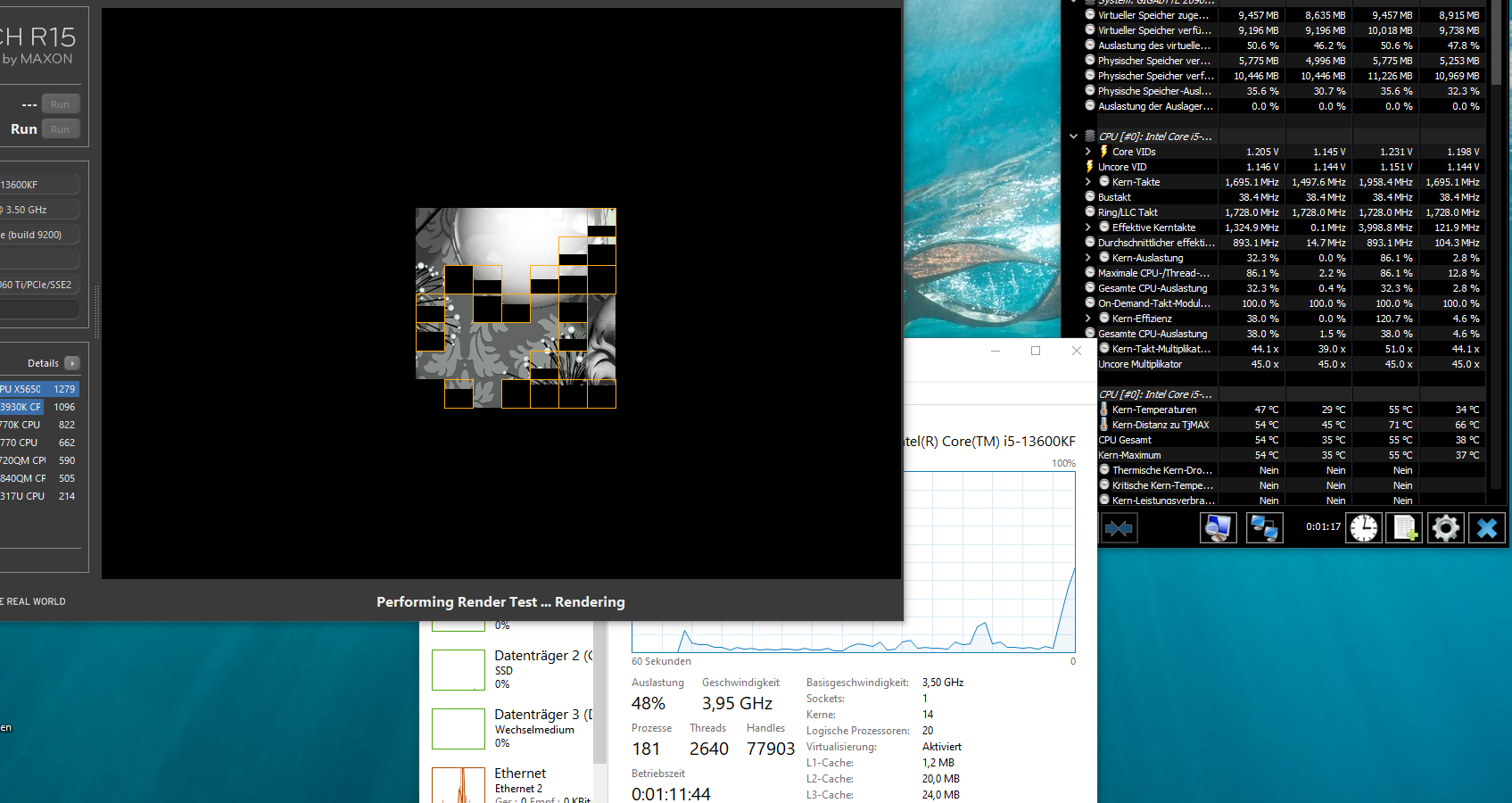Click the clock icon beside Kritische Kern-Temperatur
1512x803 pixels.
(1104, 485)
